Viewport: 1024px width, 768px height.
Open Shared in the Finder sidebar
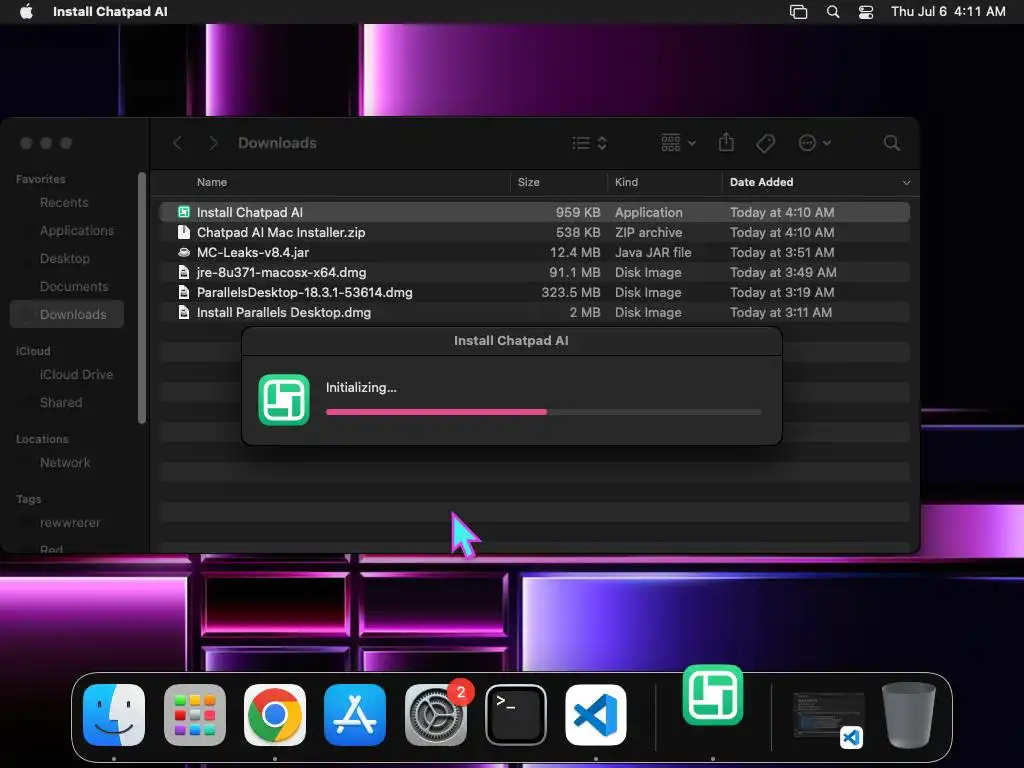(61, 403)
